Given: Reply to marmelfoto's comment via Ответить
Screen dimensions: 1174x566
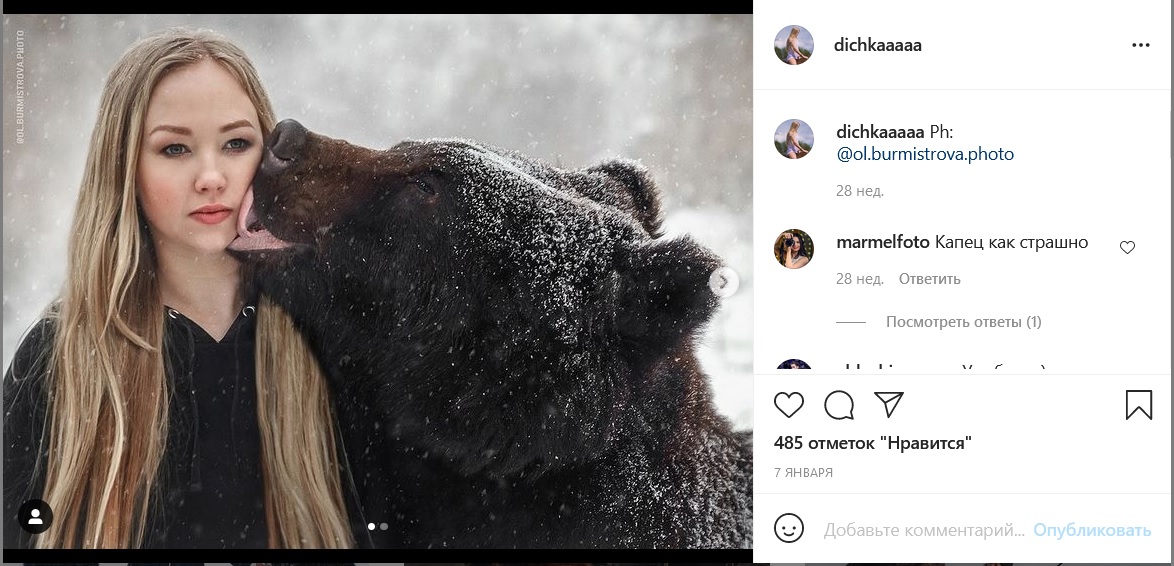Looking at the screenshot, I should tap(929, 279).
